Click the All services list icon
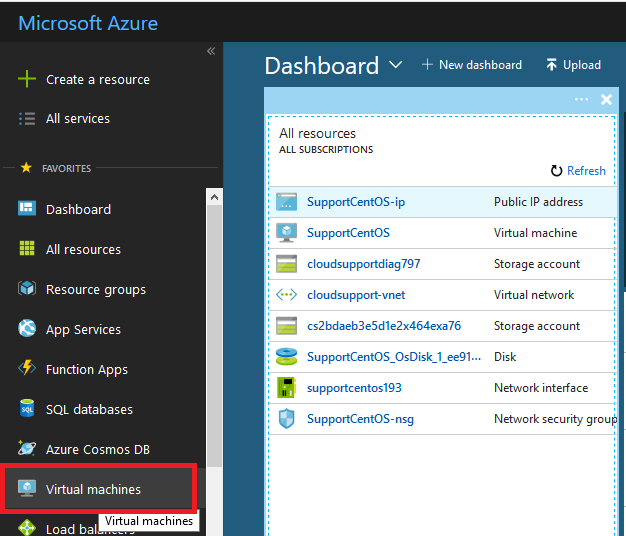626x536 pixels. [x=27, y=119]
